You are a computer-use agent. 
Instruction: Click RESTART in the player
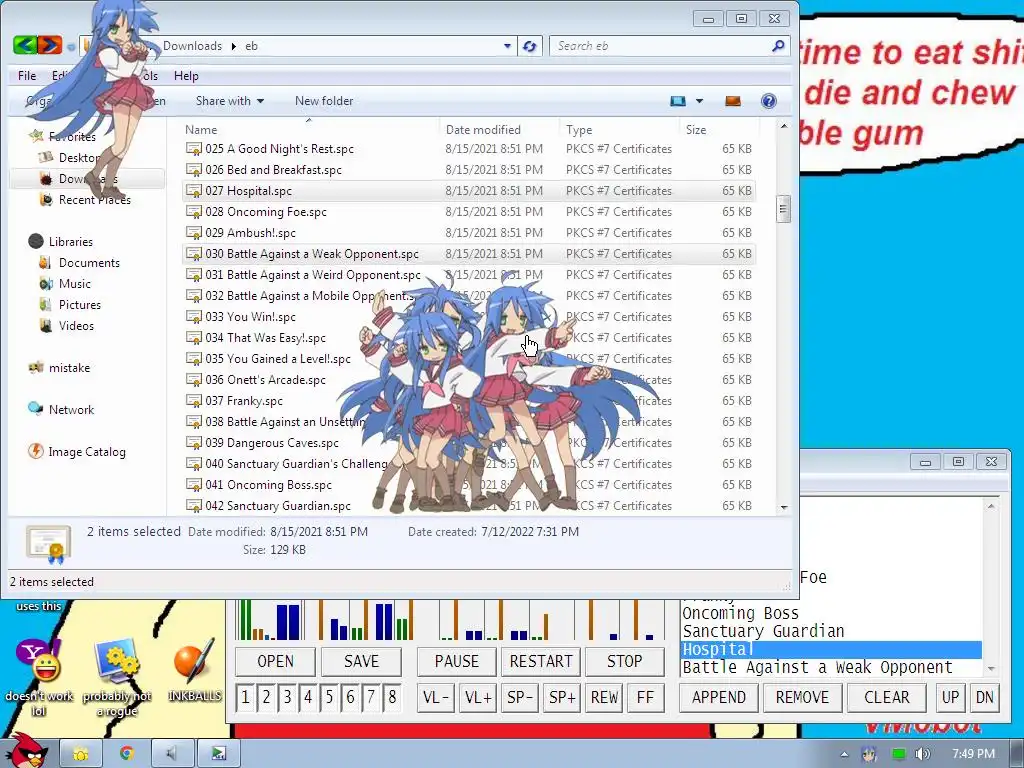click(x=541, y=662)
